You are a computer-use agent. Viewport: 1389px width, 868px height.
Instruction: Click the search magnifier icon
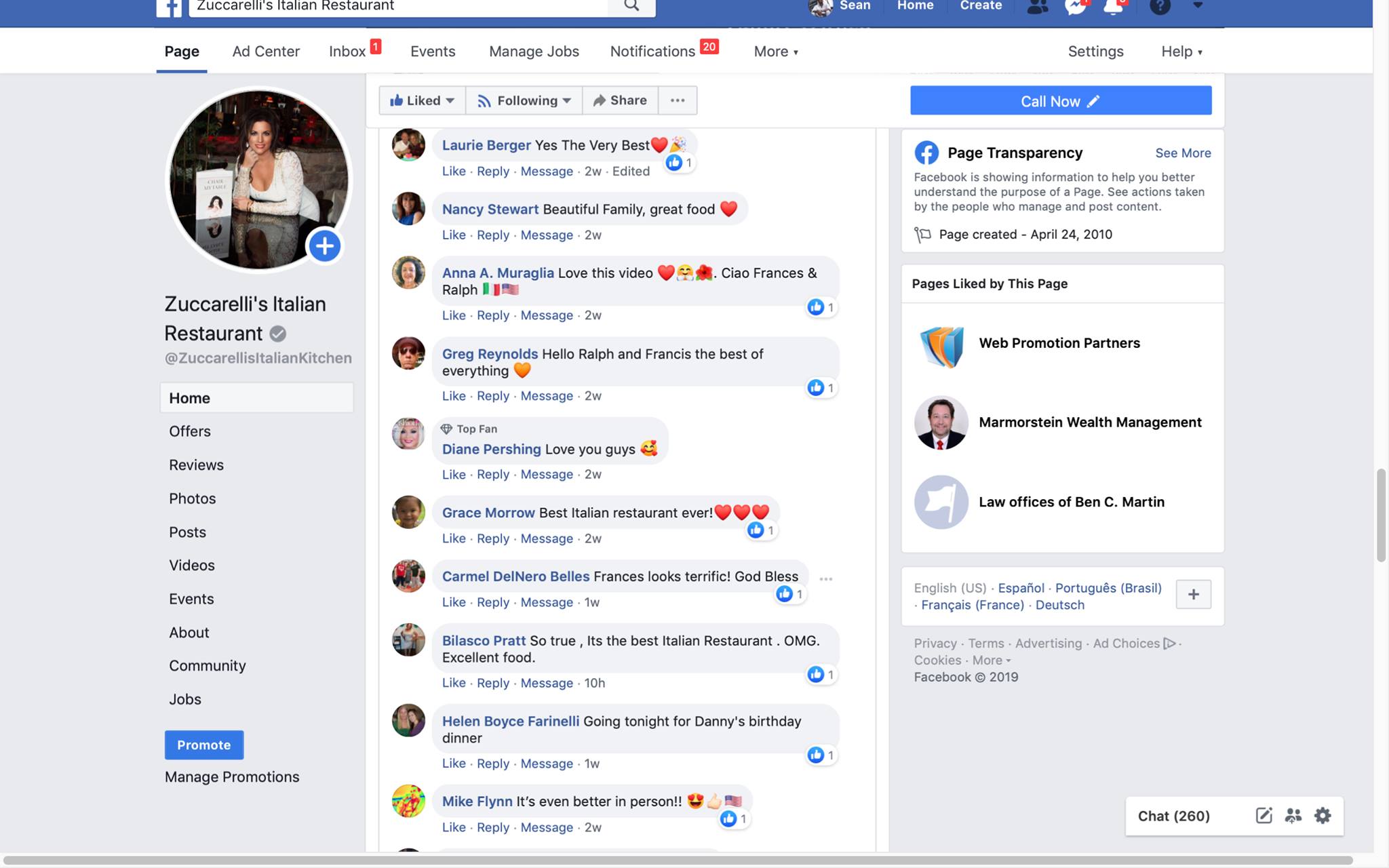tap(631, 6)
